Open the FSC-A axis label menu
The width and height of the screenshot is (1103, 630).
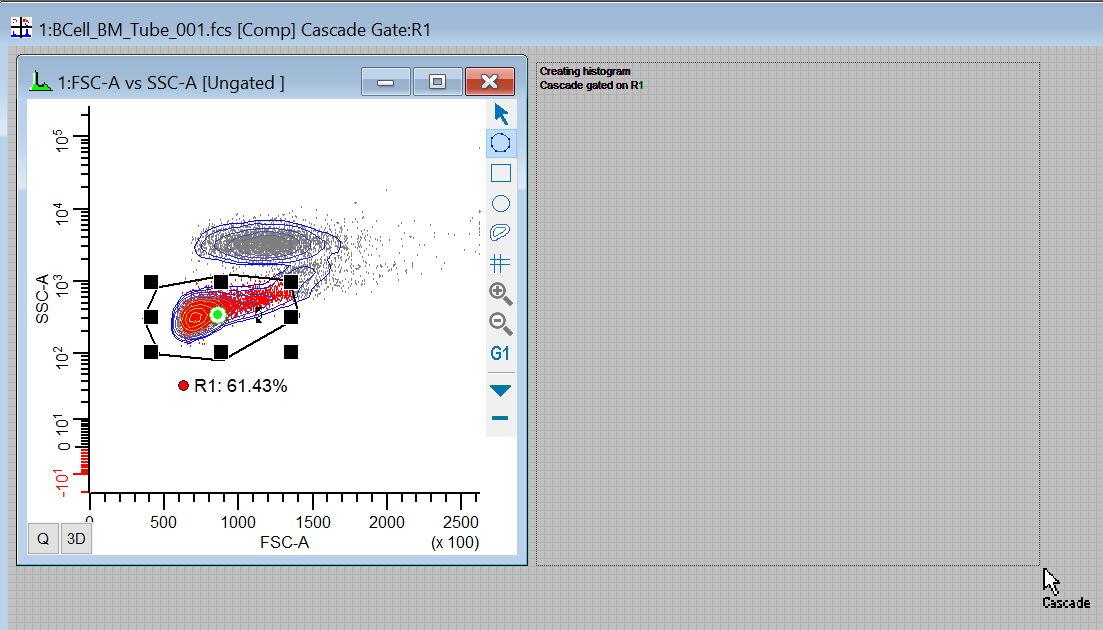coord(284,543)
